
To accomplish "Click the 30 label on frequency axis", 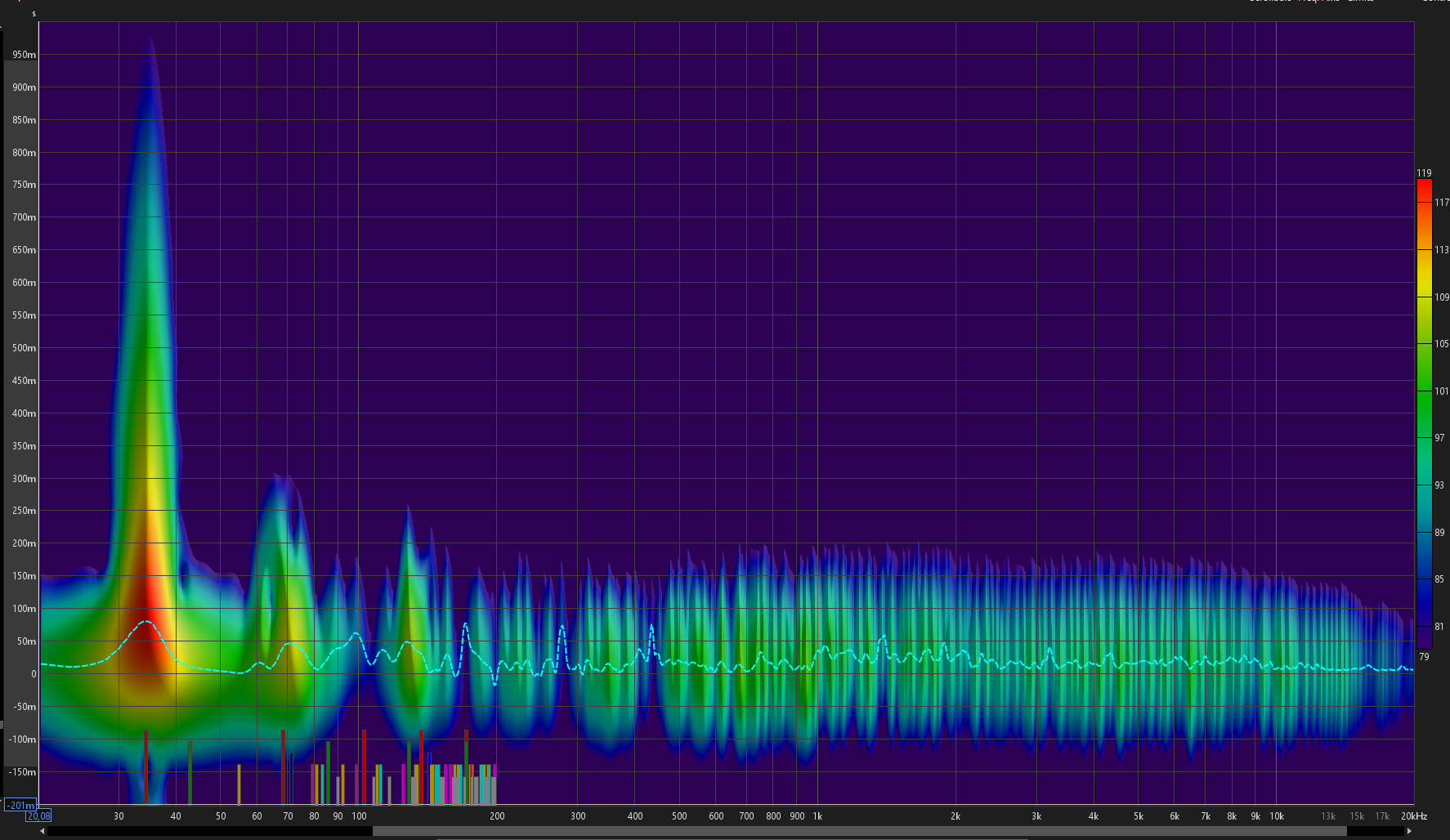I will [x=119, y=816].
